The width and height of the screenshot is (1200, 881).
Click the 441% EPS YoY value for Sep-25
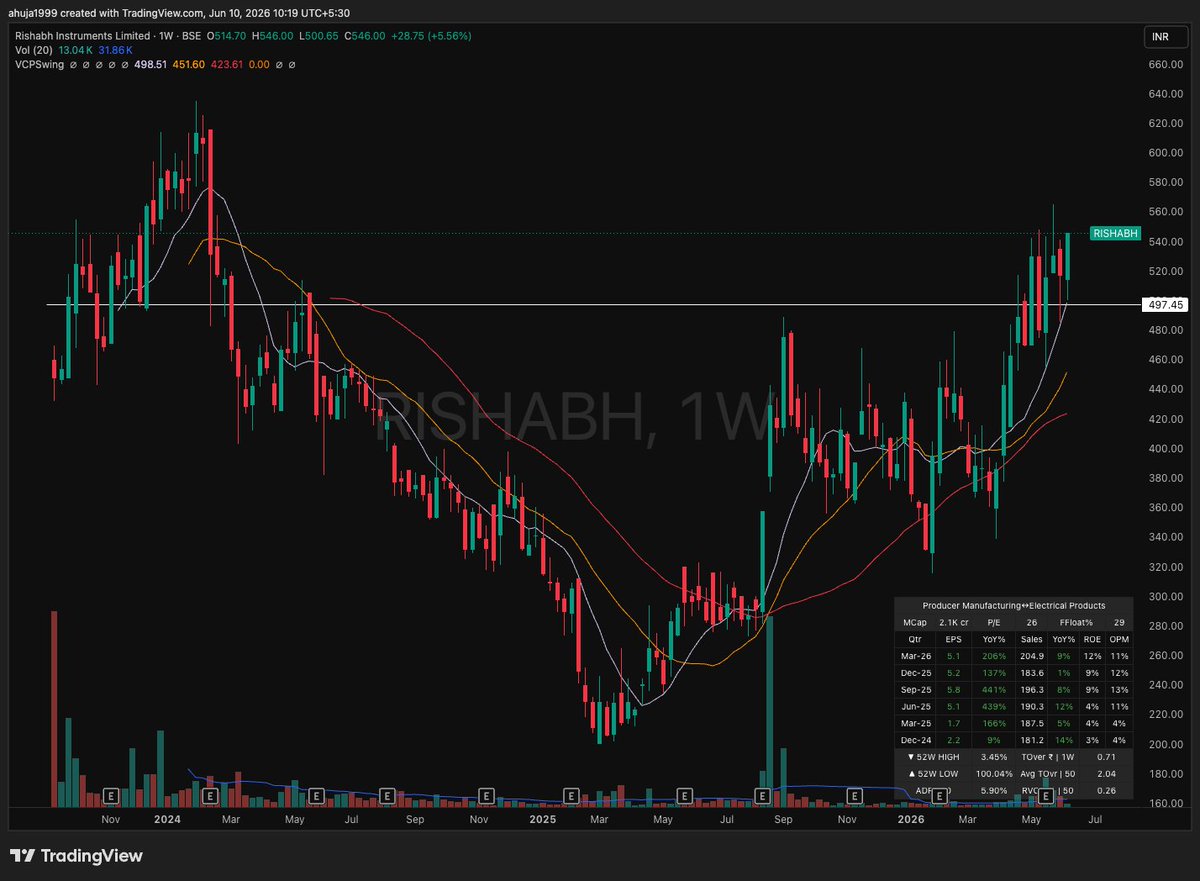[994, 689]
